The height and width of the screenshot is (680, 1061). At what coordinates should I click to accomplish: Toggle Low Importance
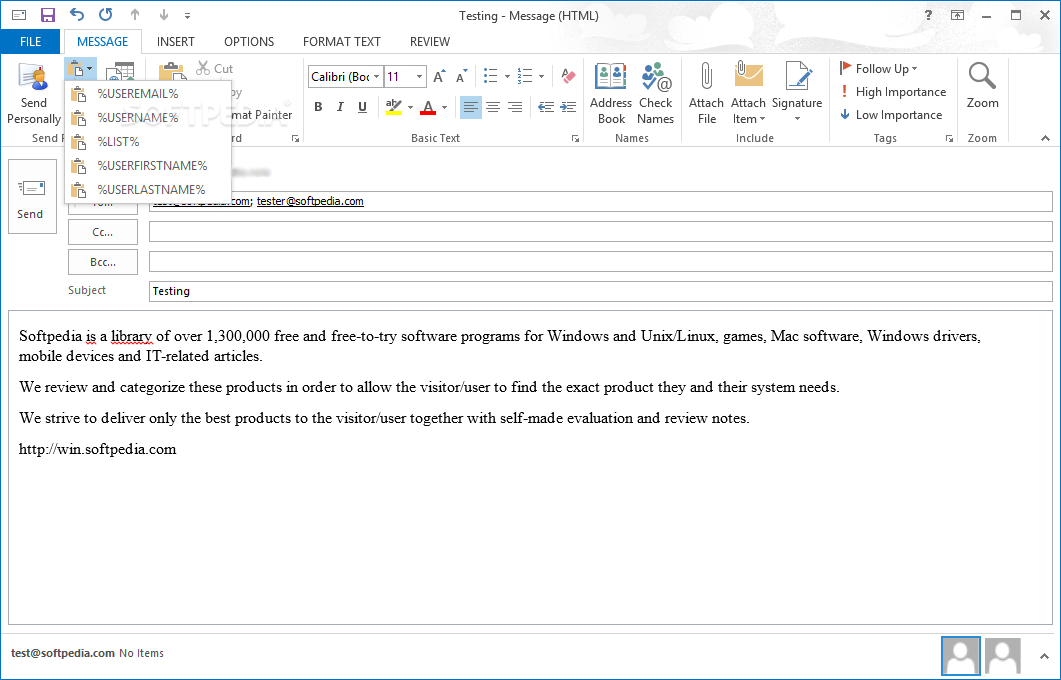[890, 115]
